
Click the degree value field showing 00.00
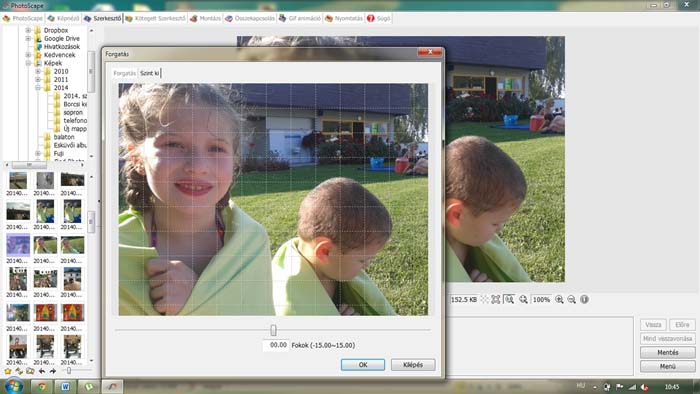tap(276, 345)
